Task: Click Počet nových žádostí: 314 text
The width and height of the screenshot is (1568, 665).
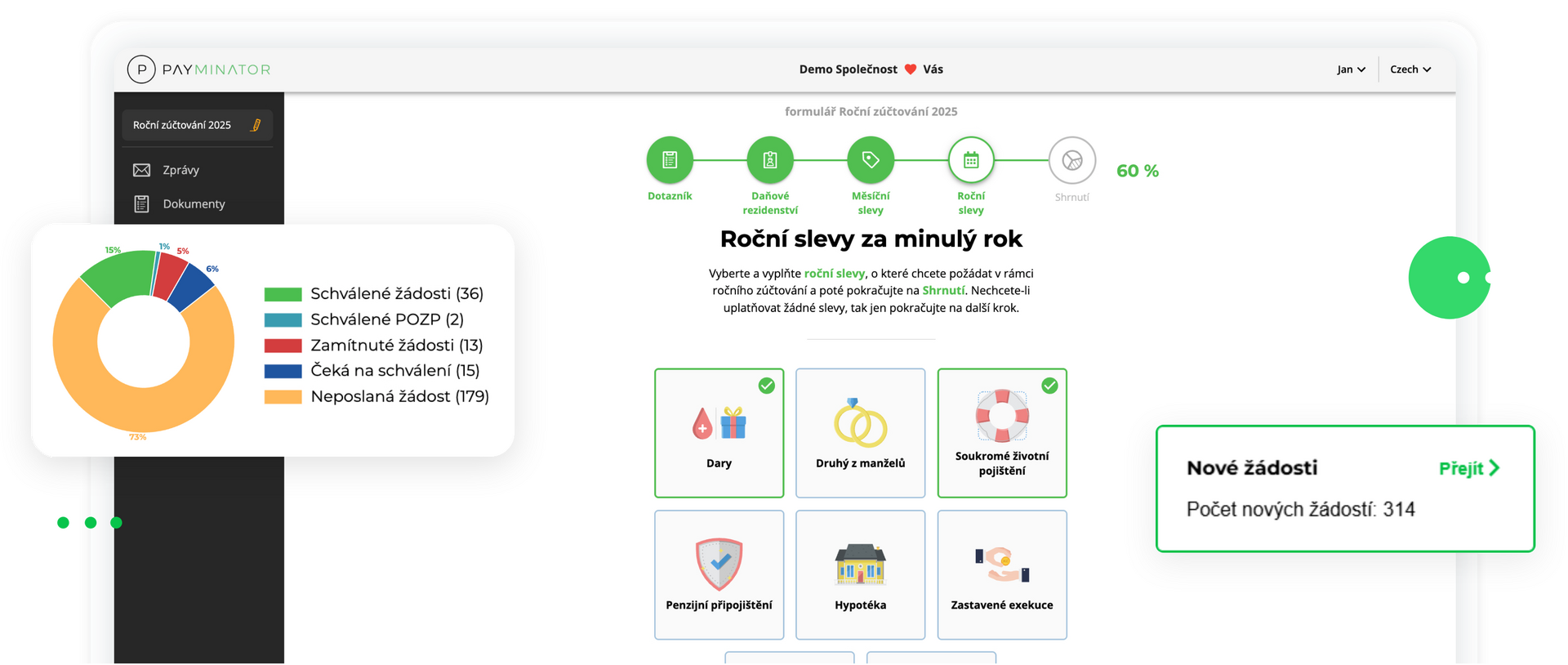Action: [1300, 509]
